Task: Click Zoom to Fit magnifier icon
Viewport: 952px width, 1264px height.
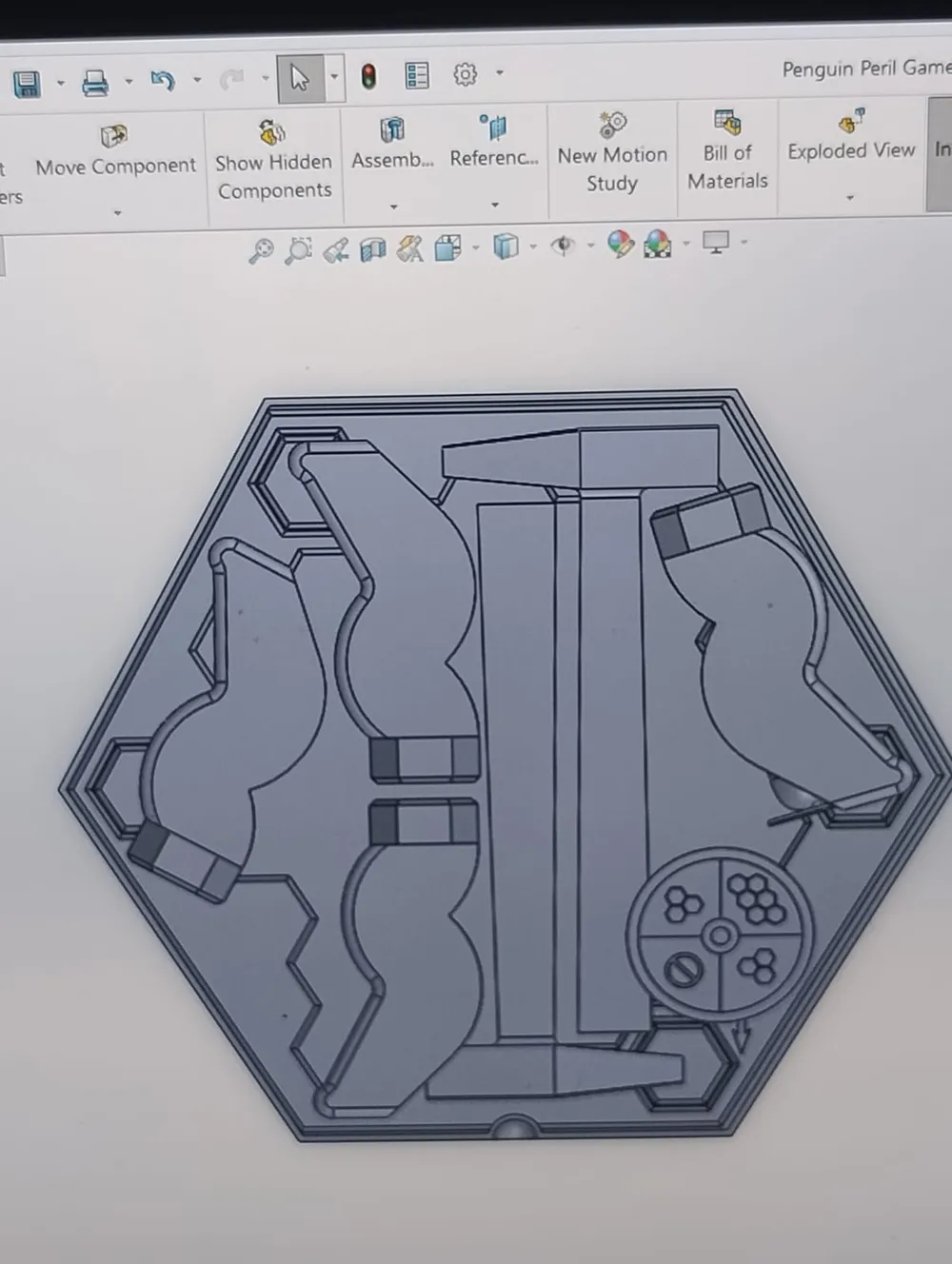Action: point(260,251)
